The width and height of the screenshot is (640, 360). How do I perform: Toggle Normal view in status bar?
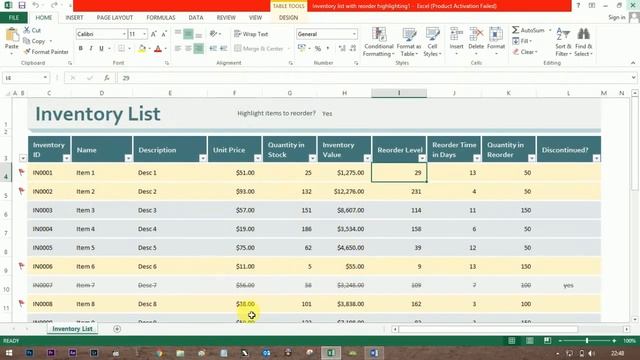pyautogui.click(x=511, y=340)
